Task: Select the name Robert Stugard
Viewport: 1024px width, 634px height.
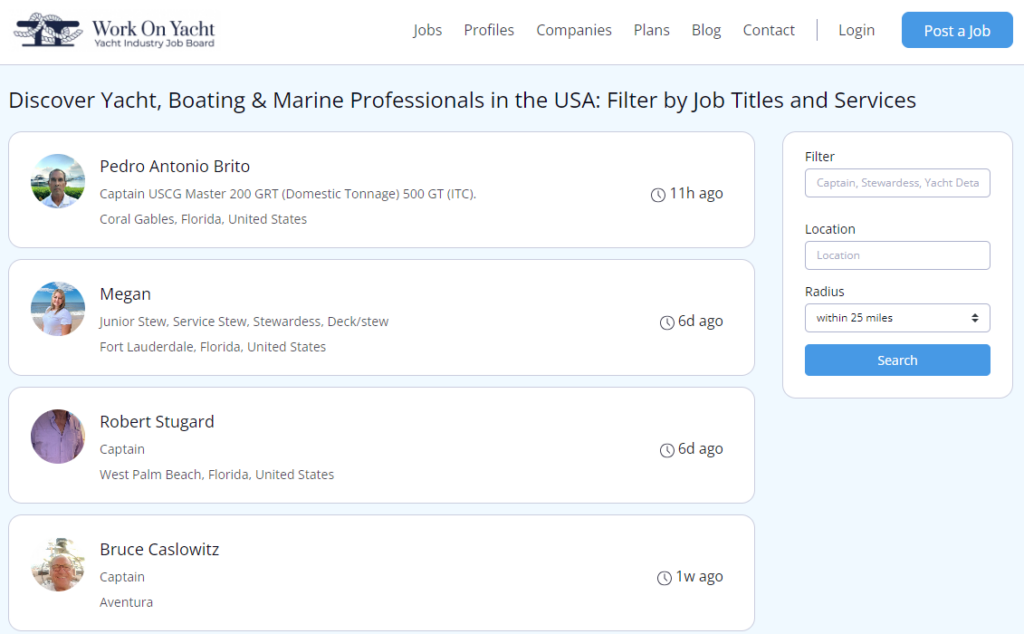Action: click(x=157, y=422)
